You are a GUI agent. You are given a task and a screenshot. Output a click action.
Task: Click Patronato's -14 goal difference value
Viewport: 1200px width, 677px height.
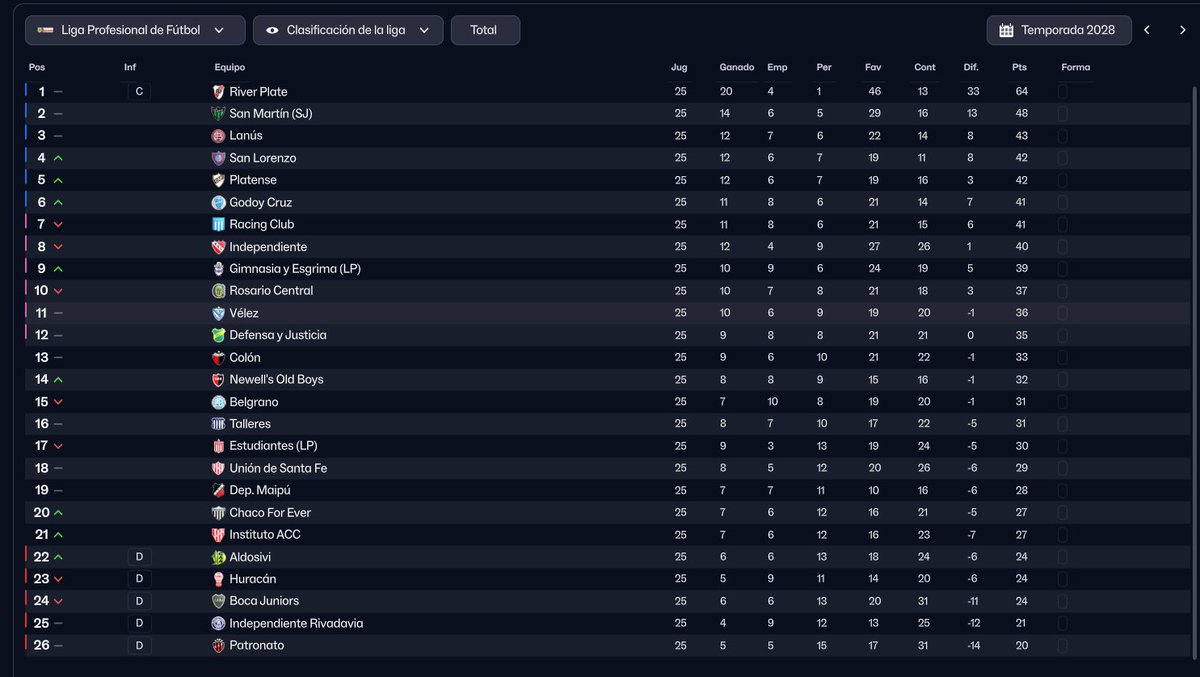pyautogui.click(x=974, y=645)
